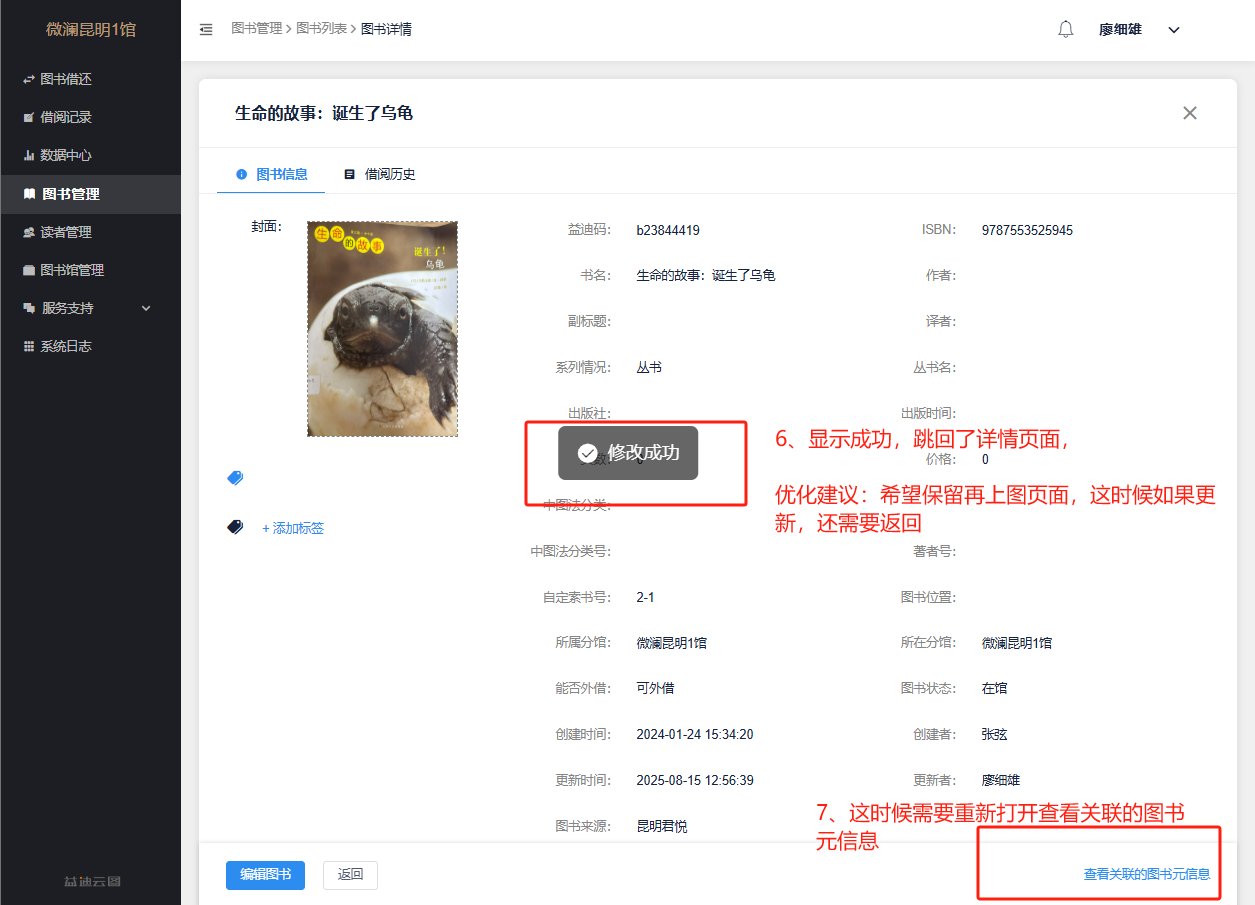Click the + 添加标签 link

pos(293,528)
